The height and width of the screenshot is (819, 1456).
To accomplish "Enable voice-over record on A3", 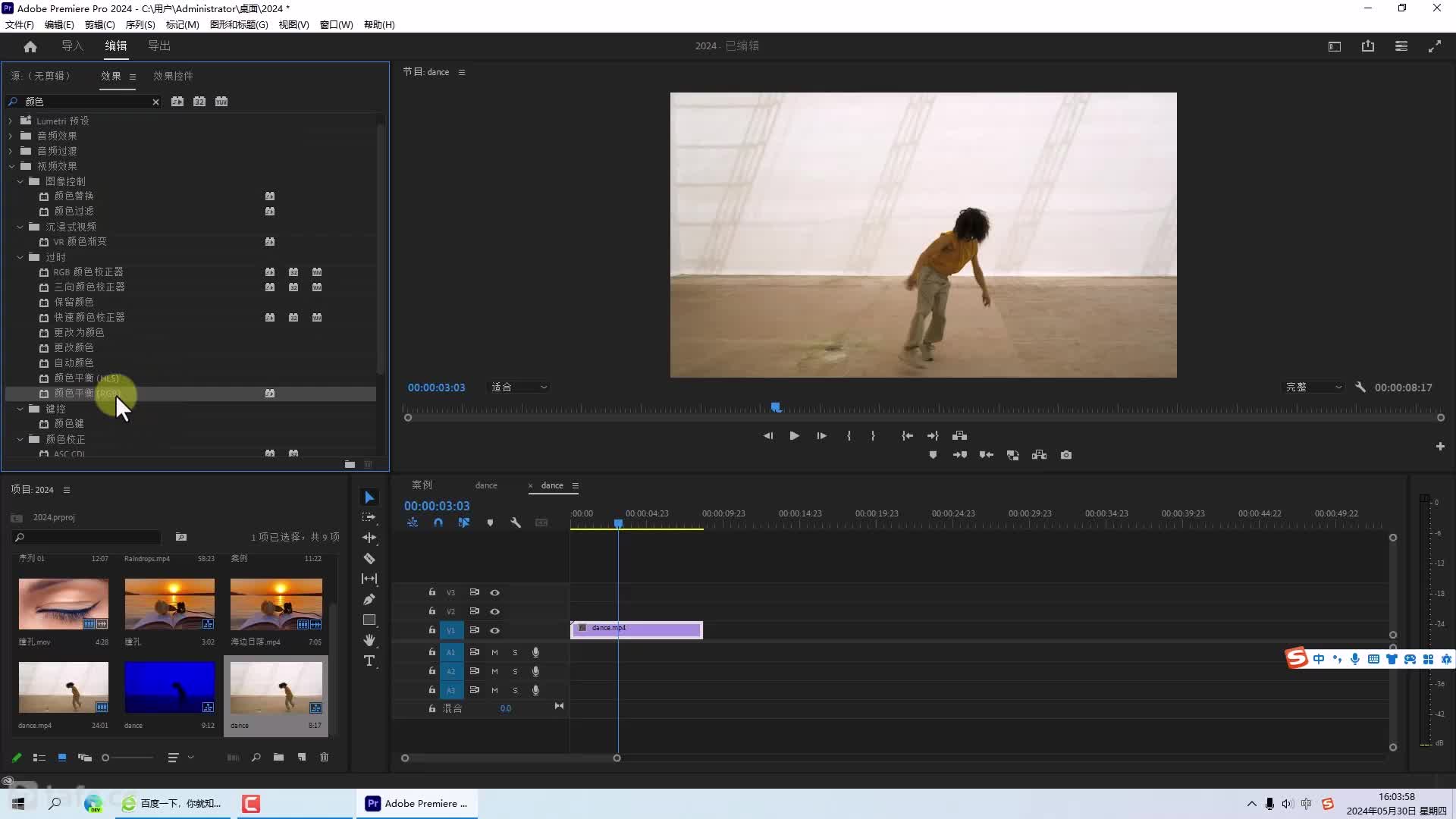I will (x=535, y=690).
